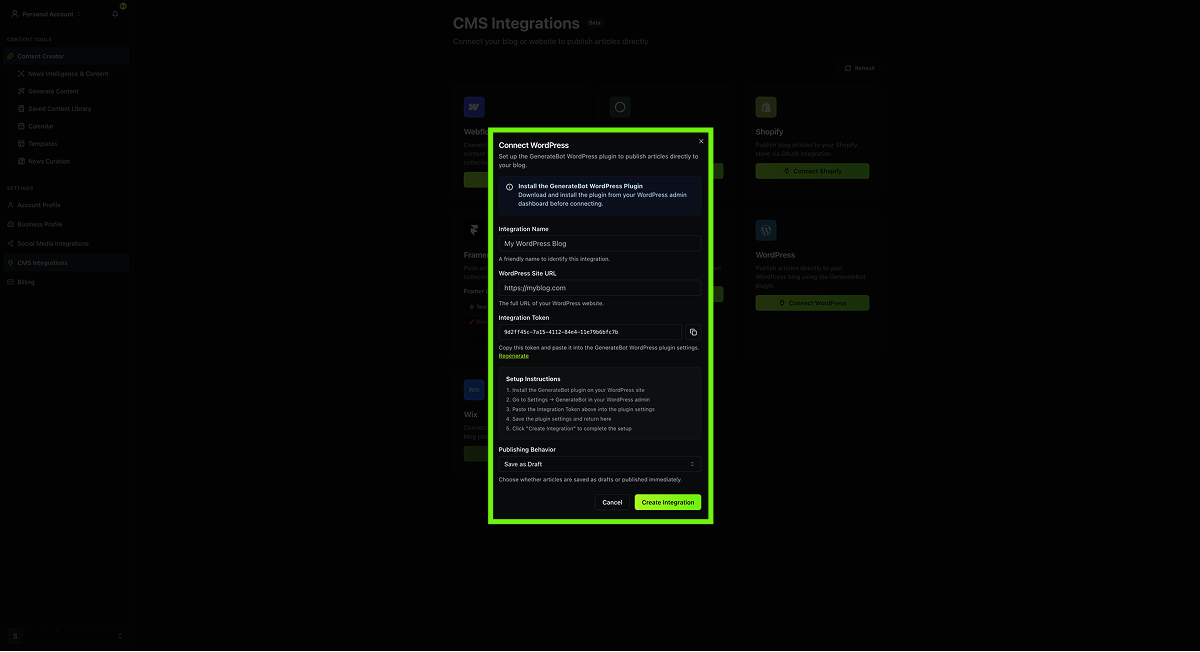The image size is (1200, 652).
Task: Open Content Creator in sidebar
Action: pyautogui.click(x=65, y=56)
